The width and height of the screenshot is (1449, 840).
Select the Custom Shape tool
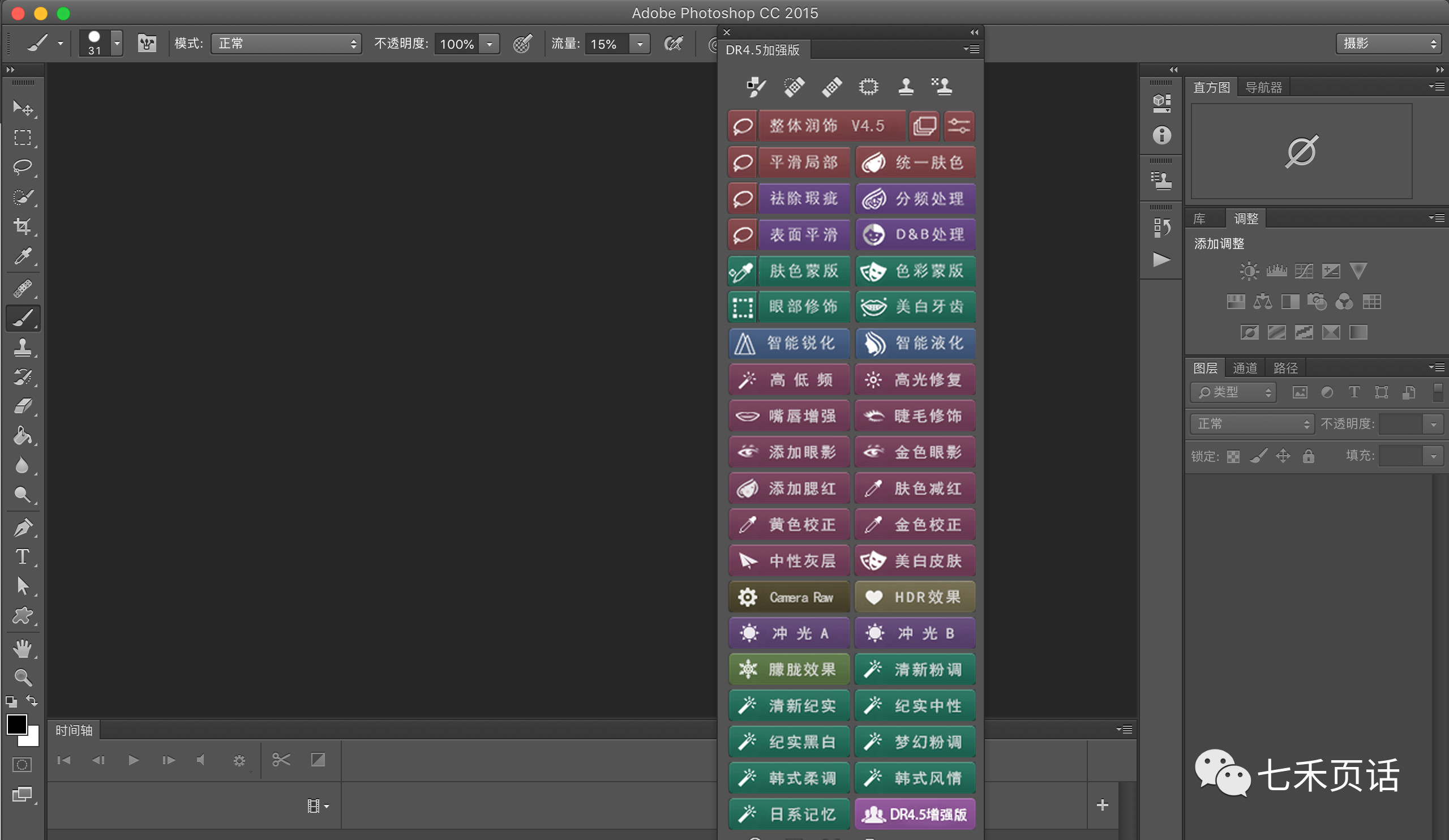23,616
